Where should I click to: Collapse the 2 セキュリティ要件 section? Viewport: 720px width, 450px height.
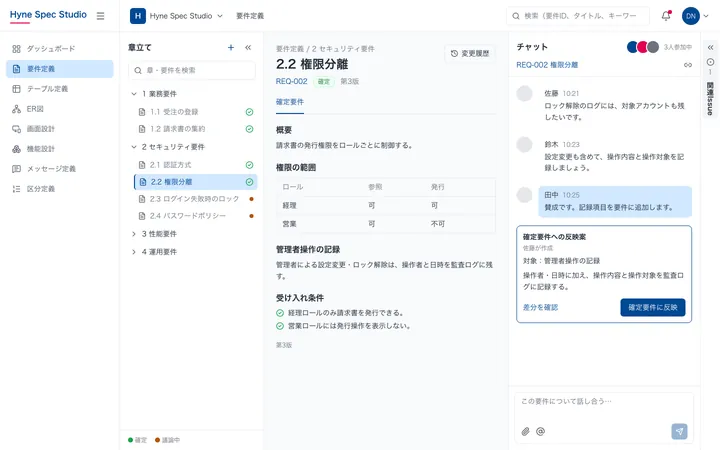134,147
